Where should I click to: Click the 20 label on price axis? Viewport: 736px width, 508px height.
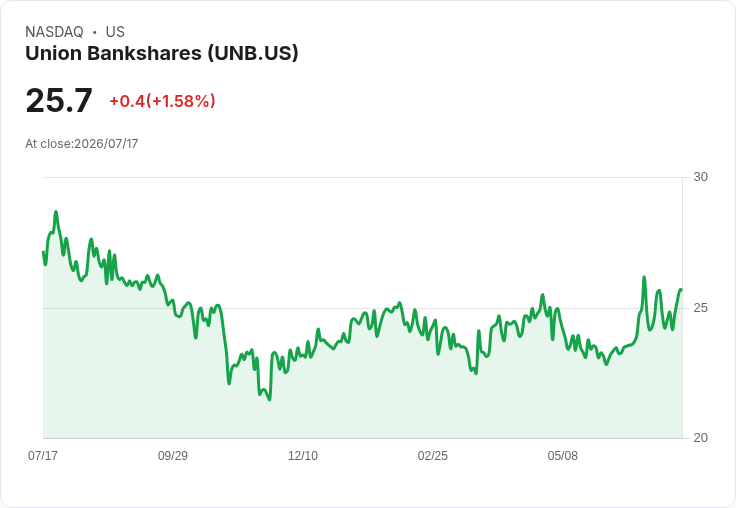[700, 438]
